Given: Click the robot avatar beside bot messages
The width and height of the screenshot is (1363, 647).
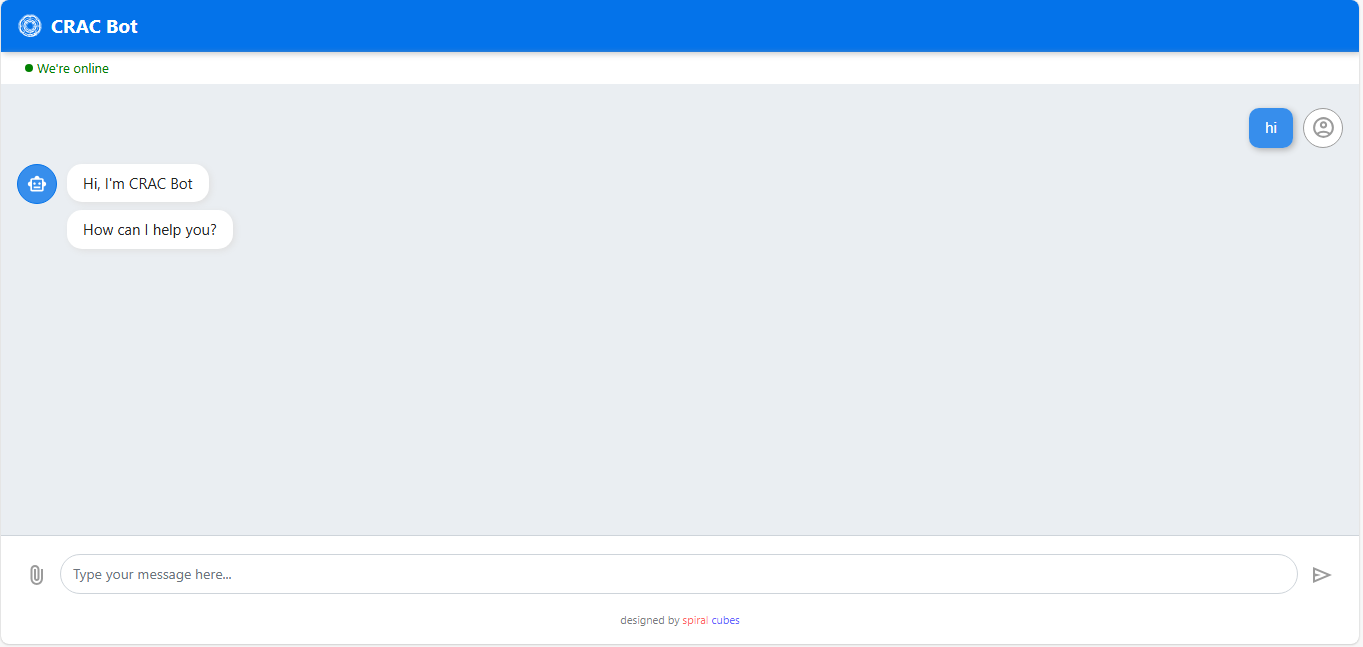Looking at the screenshot, I should 37,184.
